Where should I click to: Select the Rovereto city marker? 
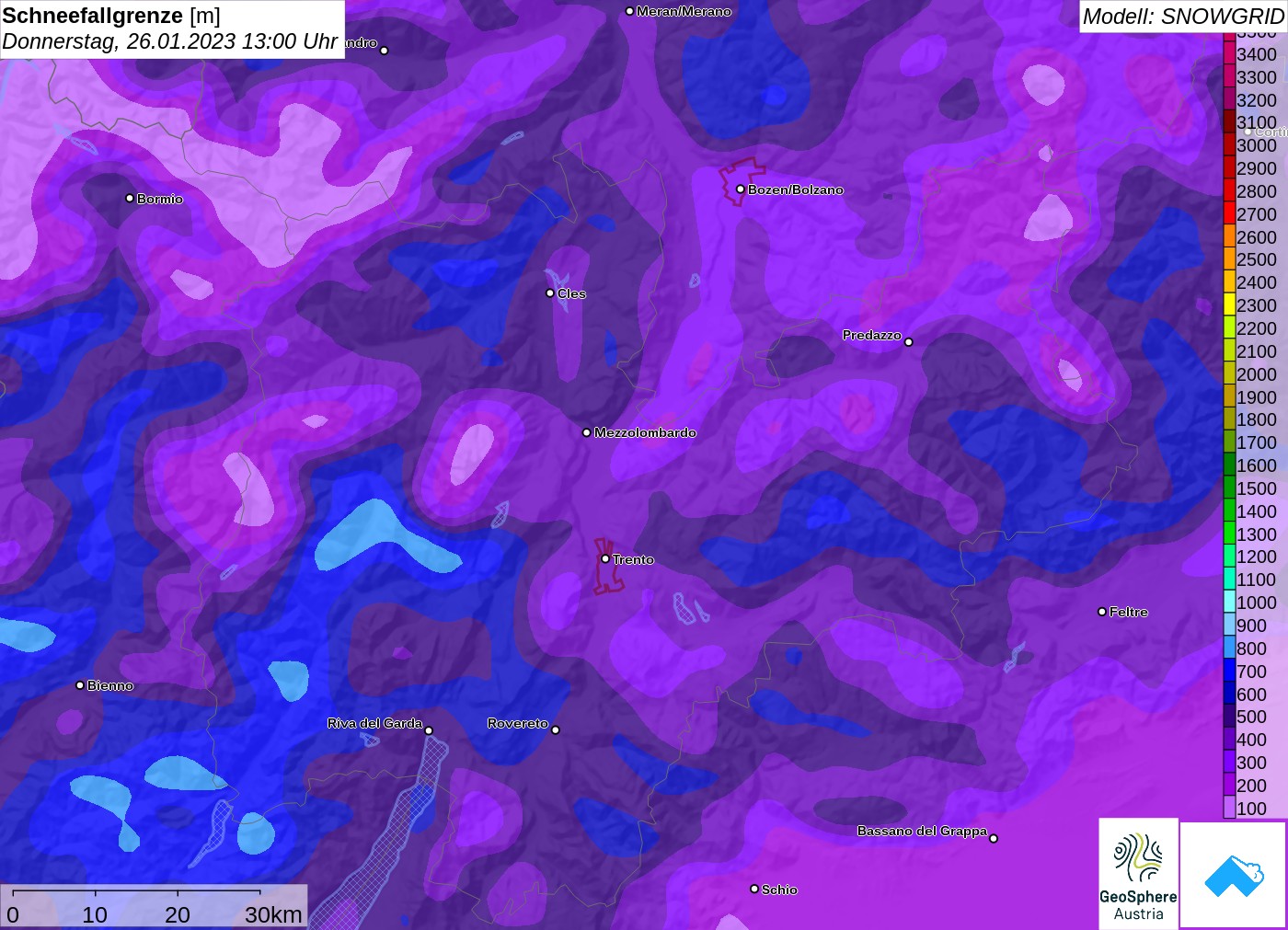[x=556, y=730]
